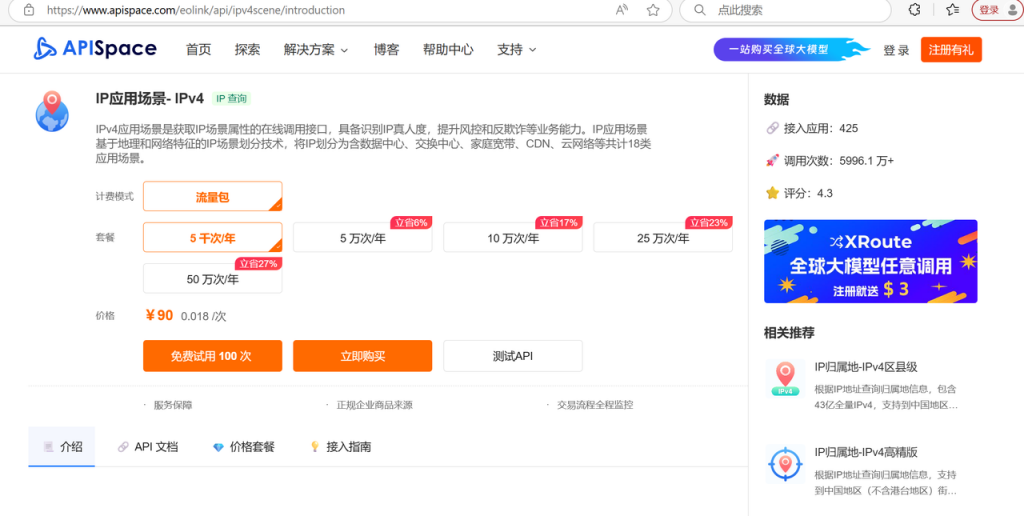Viewport: 1024px width, 516px height.
Task: Click the browser profile login button
Action: 997,10
